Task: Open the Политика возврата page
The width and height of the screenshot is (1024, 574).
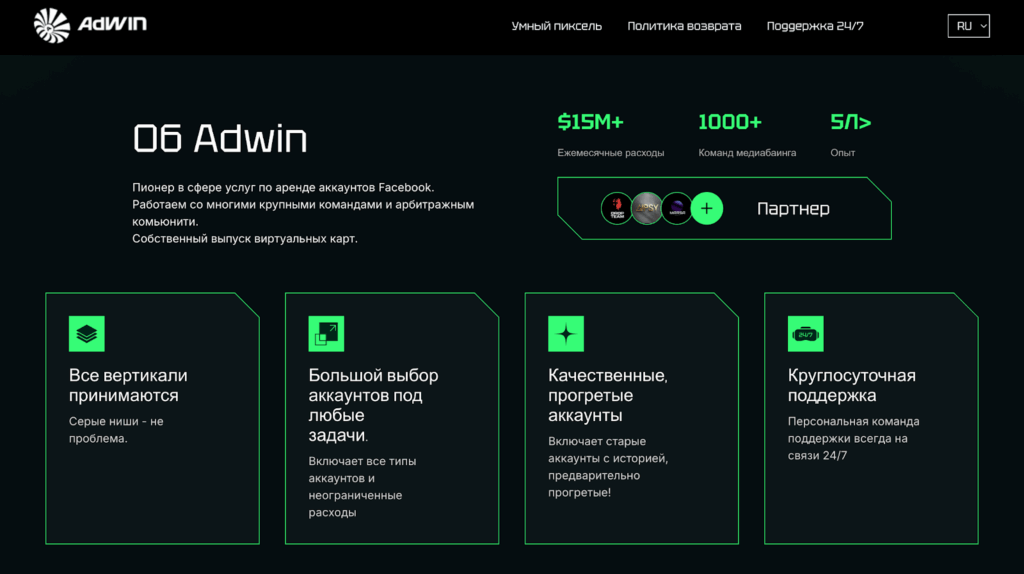Action: tap(684, 26)
